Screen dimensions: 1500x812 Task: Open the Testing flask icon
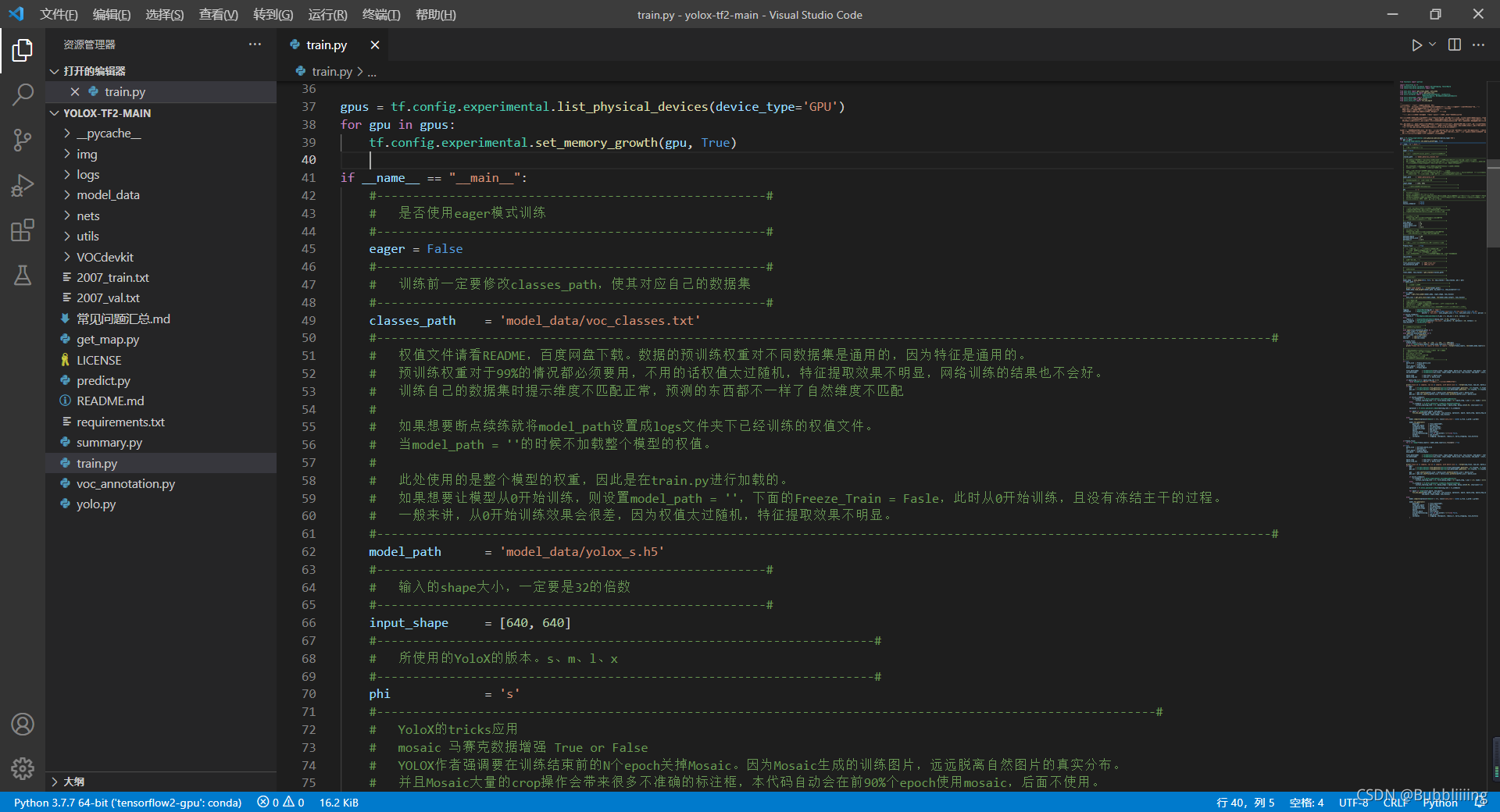(23, 275)
